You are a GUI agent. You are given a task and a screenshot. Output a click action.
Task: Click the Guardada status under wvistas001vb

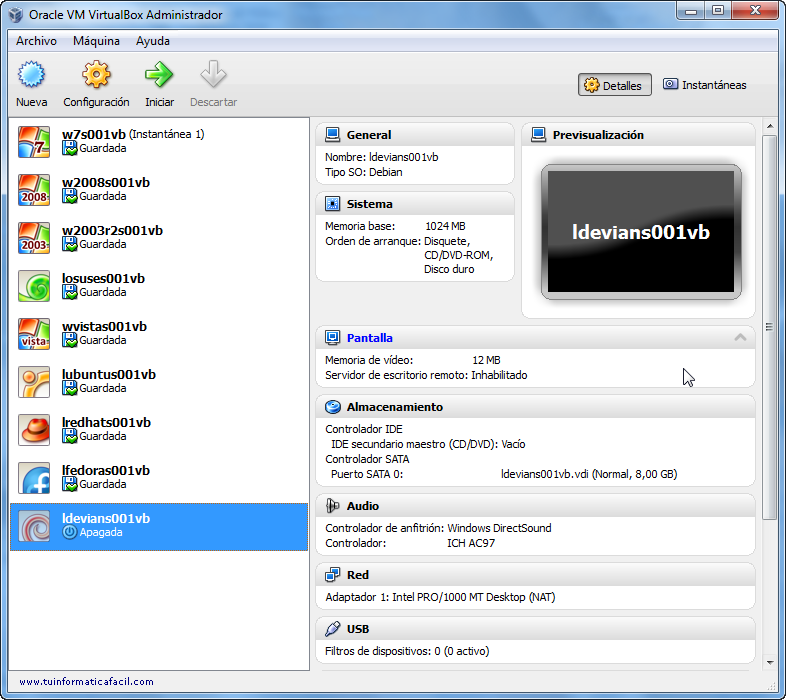point(103,340)
